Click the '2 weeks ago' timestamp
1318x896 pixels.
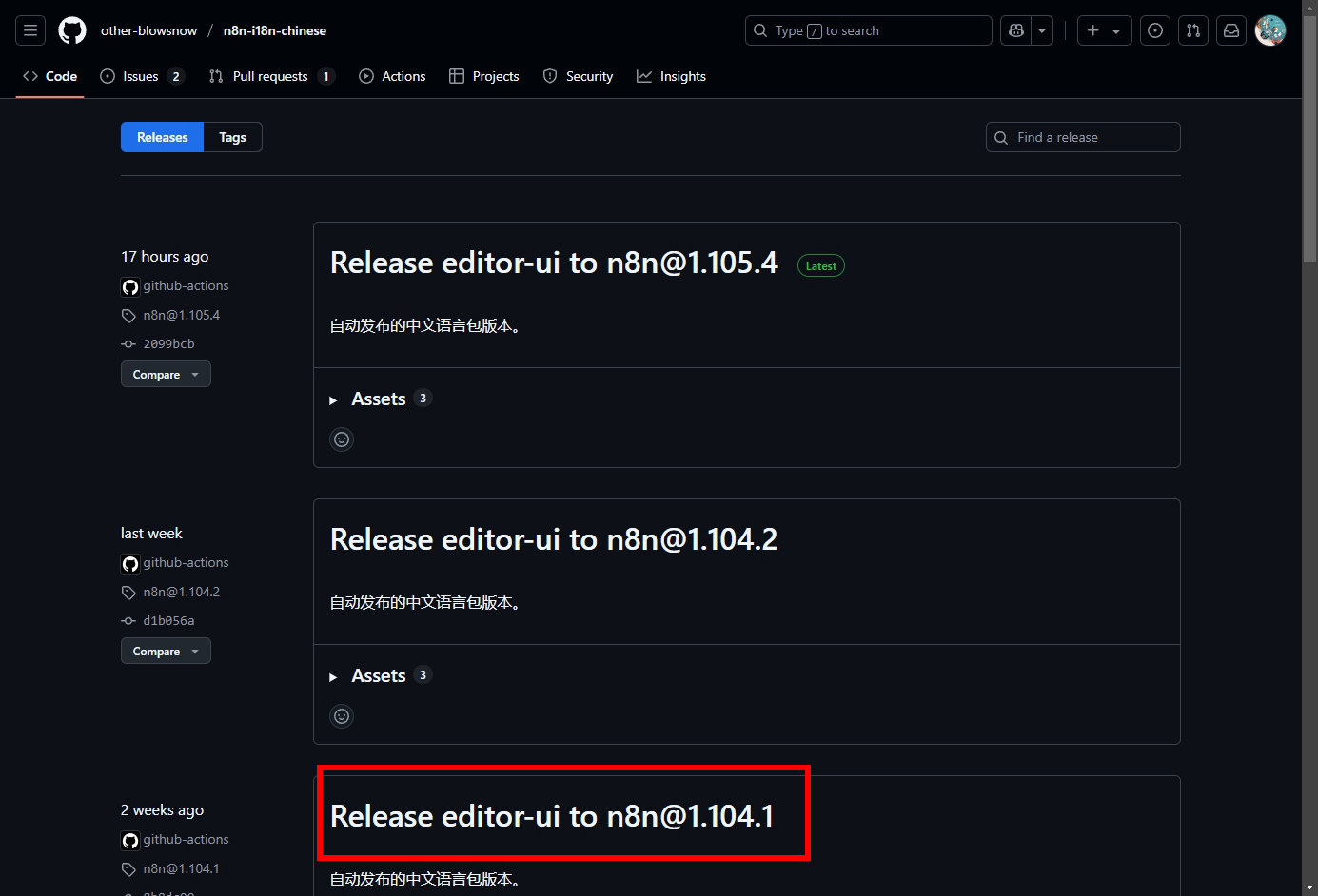tap(162, 809)
